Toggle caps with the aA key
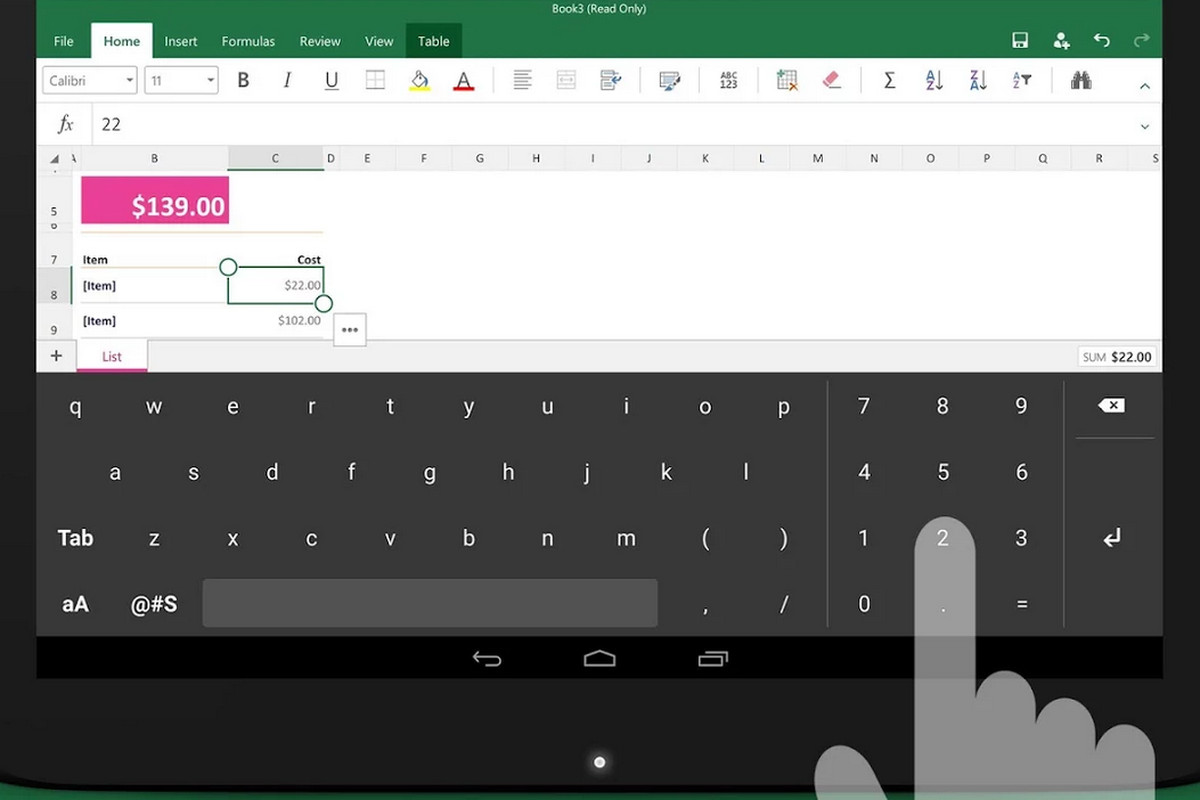 pyautogui.click(x=75, y=604)
